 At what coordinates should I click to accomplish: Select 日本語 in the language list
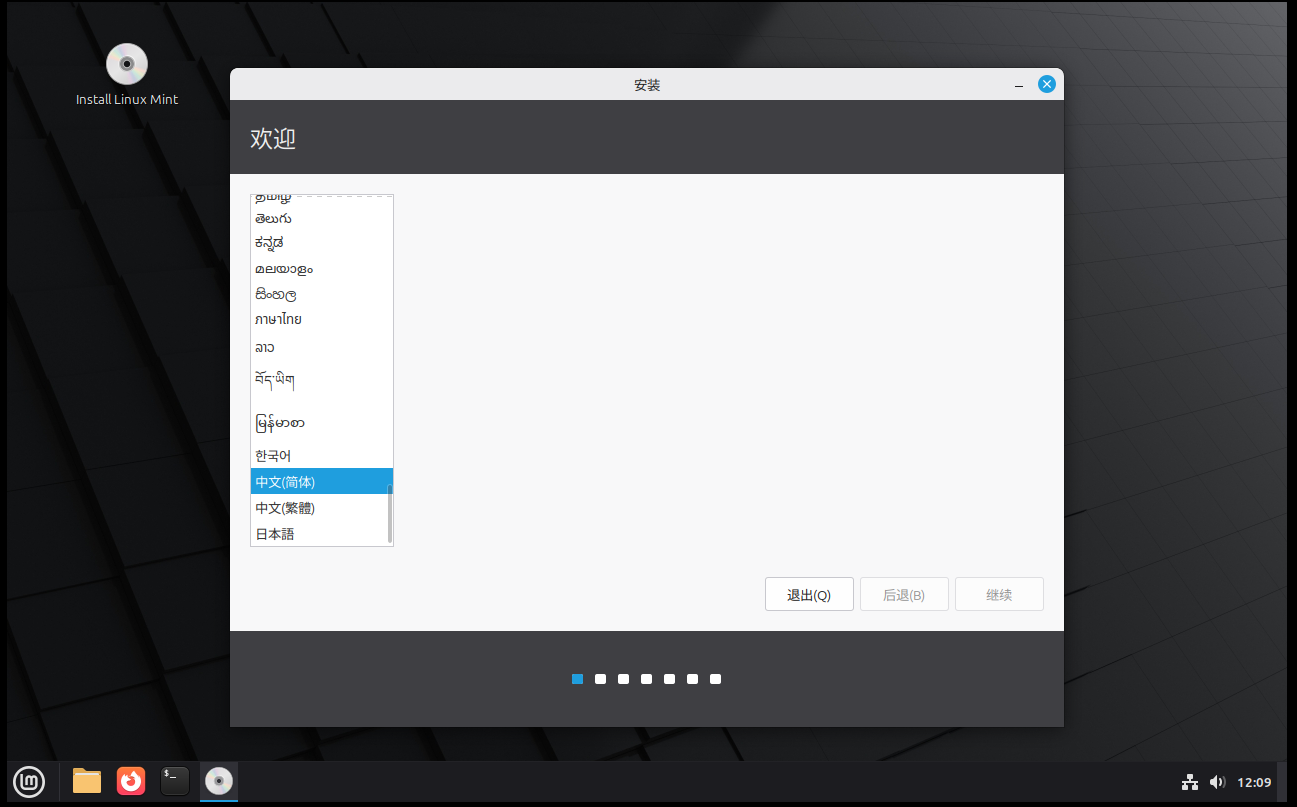(x=275, y=534)
